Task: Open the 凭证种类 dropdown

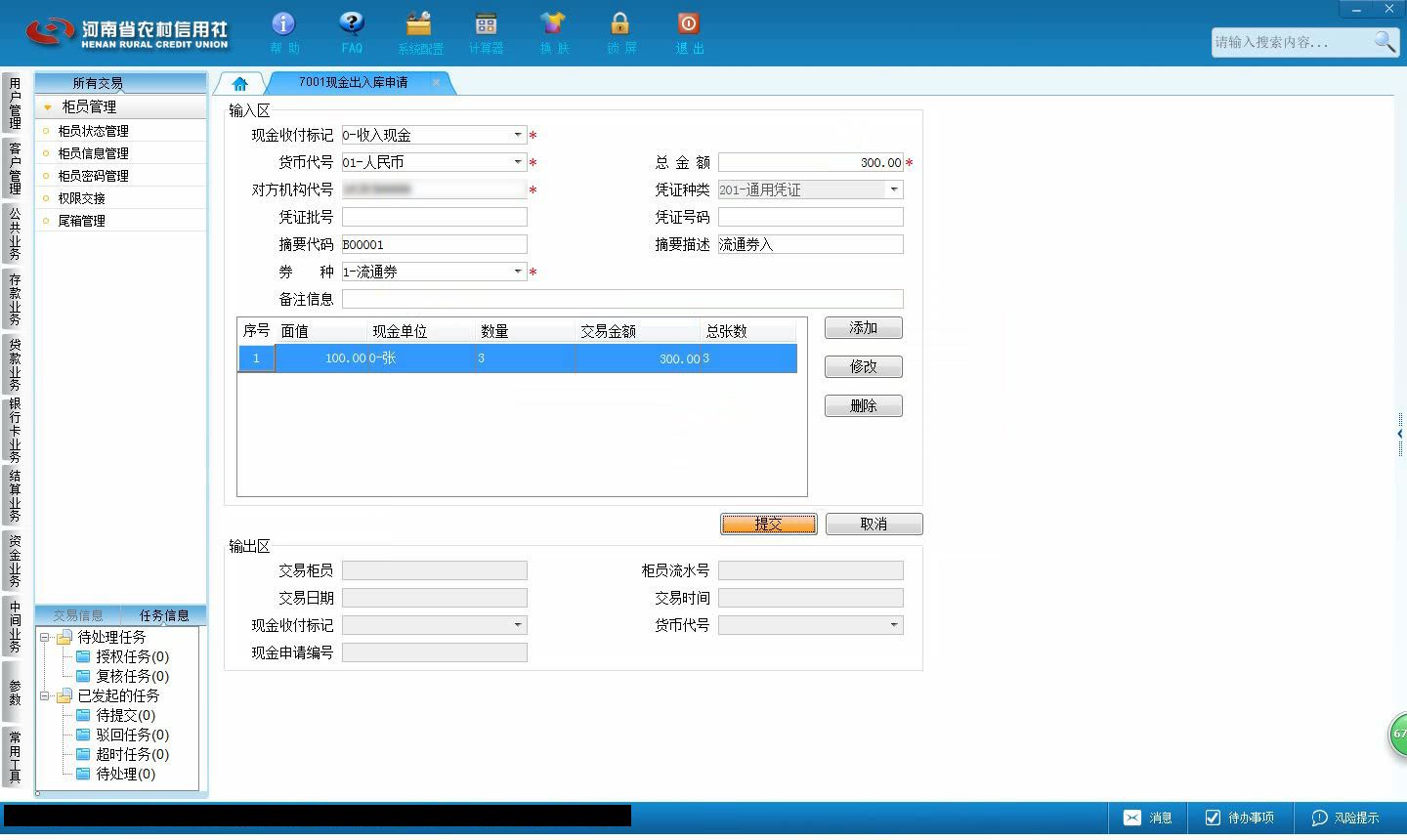Action: click(894, 189)
